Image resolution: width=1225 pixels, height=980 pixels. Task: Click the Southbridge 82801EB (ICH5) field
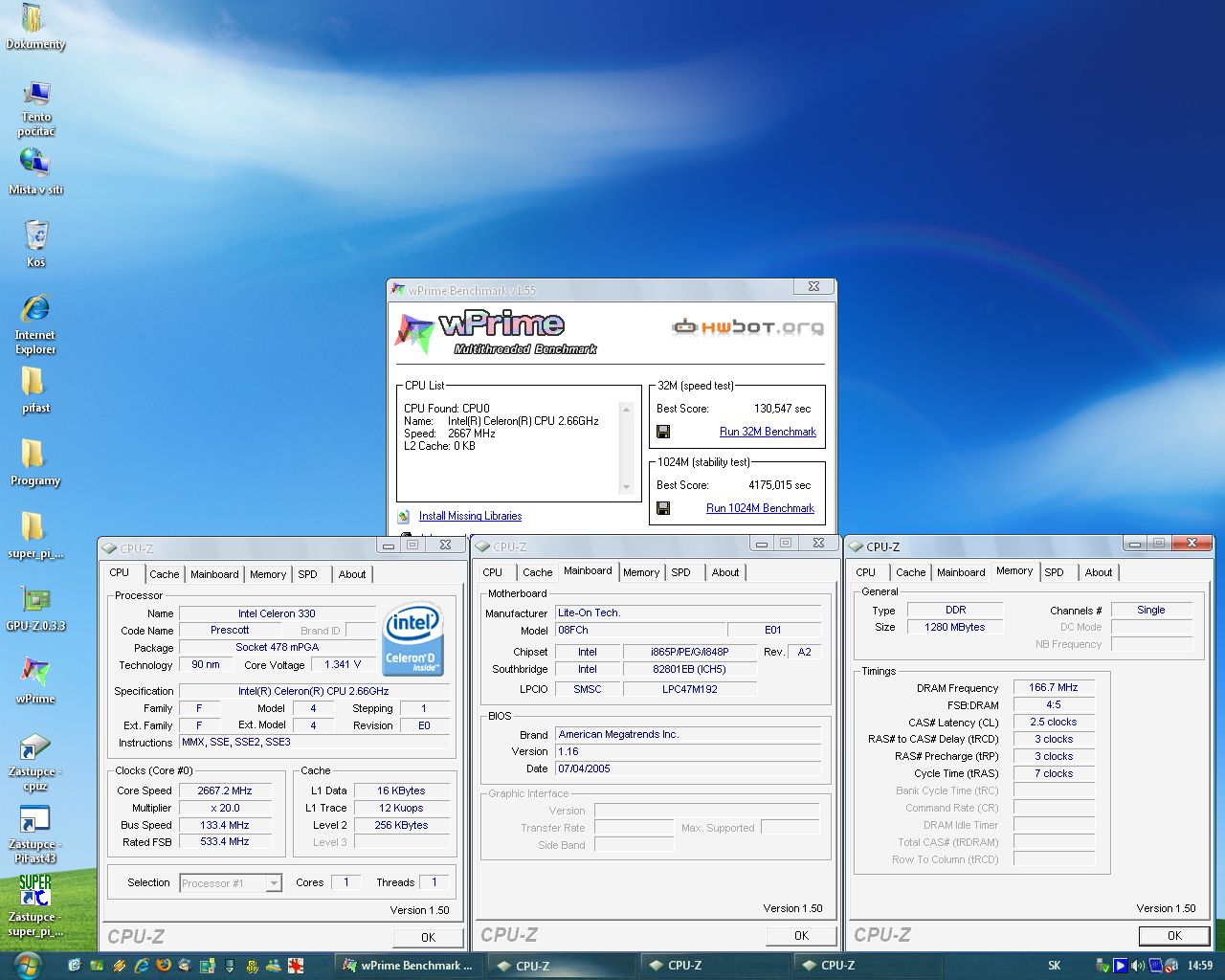pyautogui.click(x=689, y=669)
